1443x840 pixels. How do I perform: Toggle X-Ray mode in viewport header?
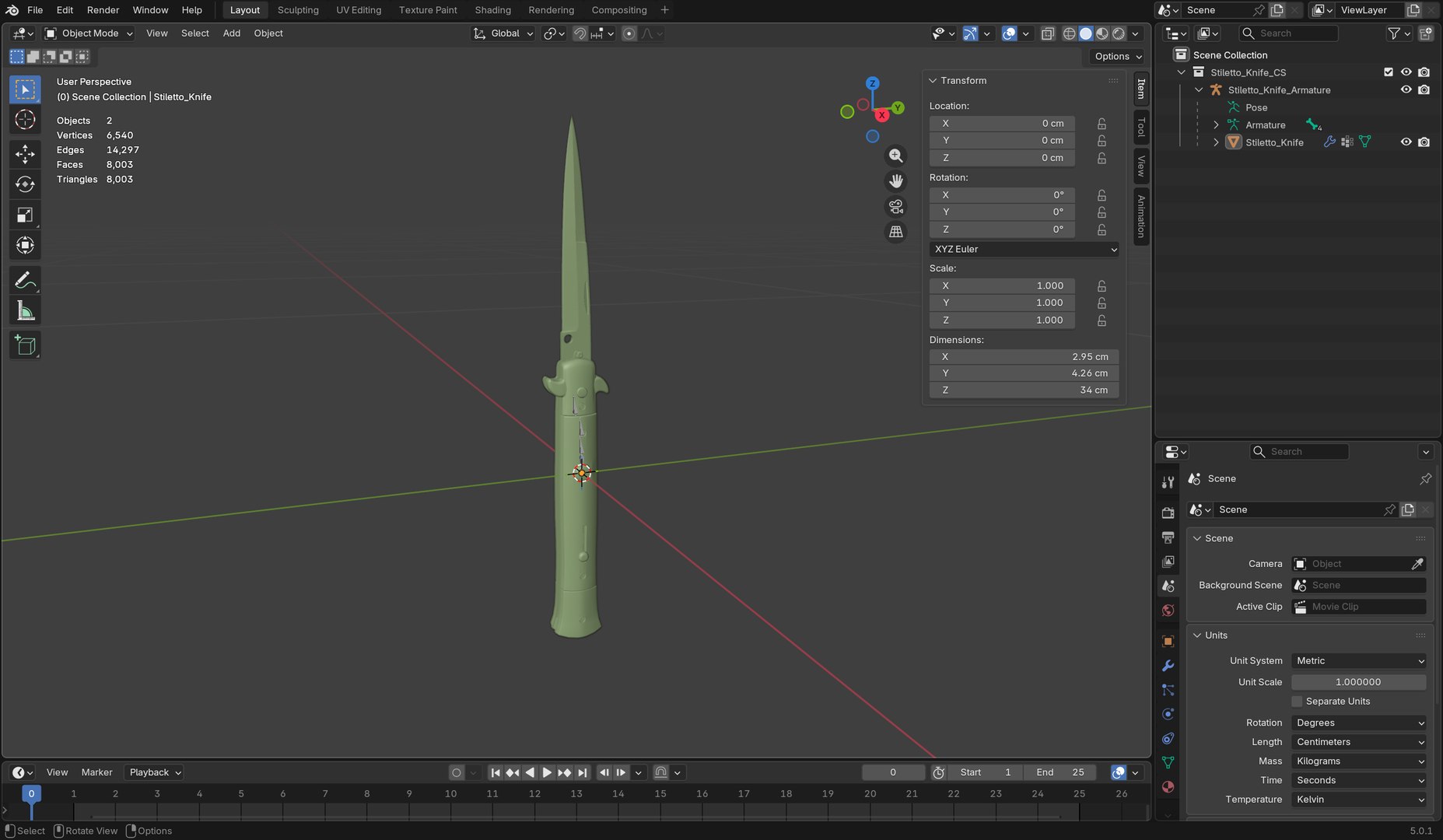1048,33
